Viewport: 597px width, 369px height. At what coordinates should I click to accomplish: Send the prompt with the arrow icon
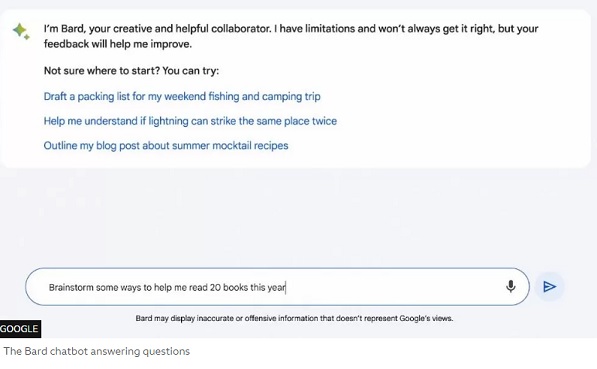(549, 286)
